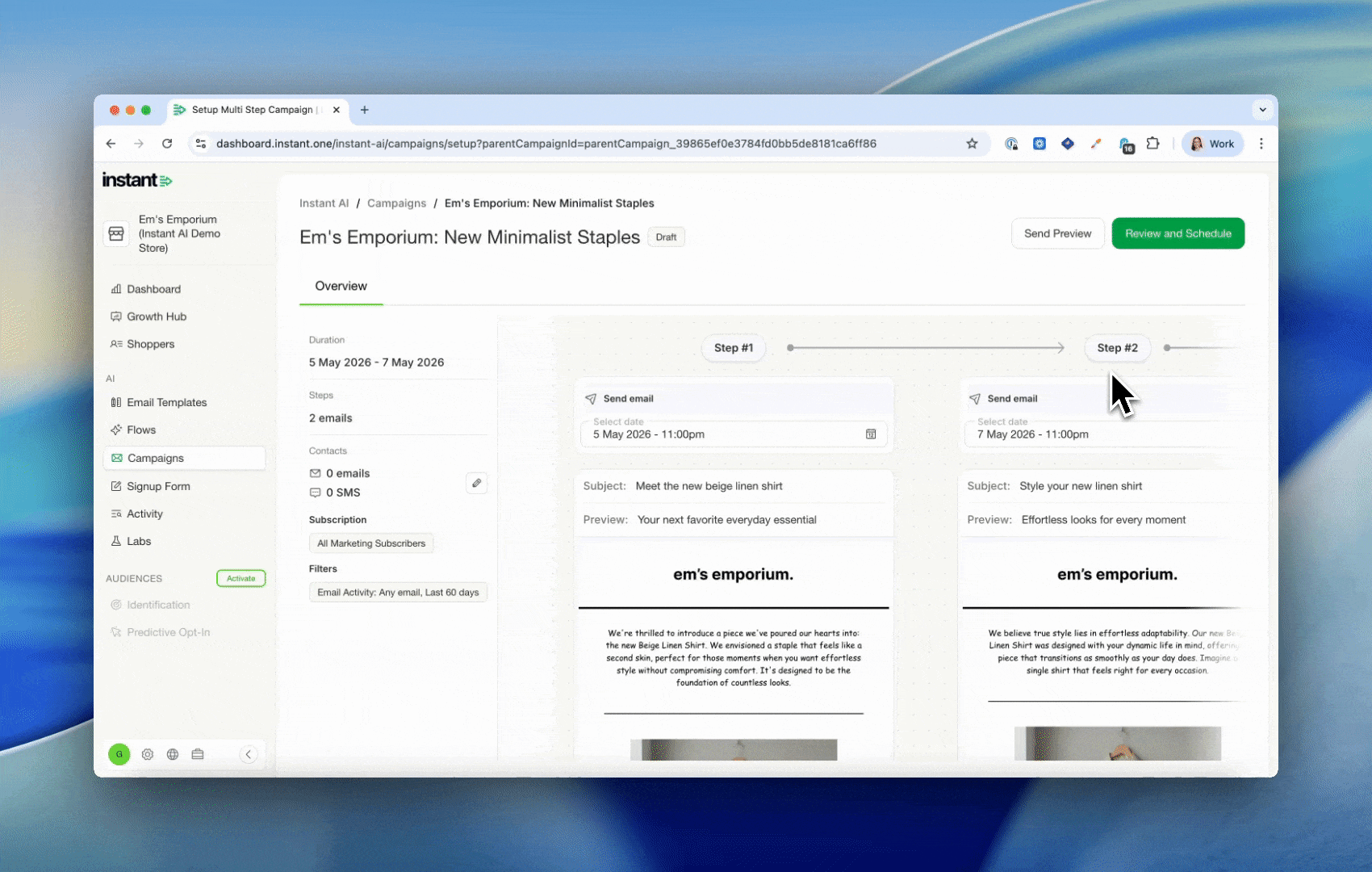Click the All Marketing Subscribers chip
Screen dimensions: 1372x872
(371, 543)
